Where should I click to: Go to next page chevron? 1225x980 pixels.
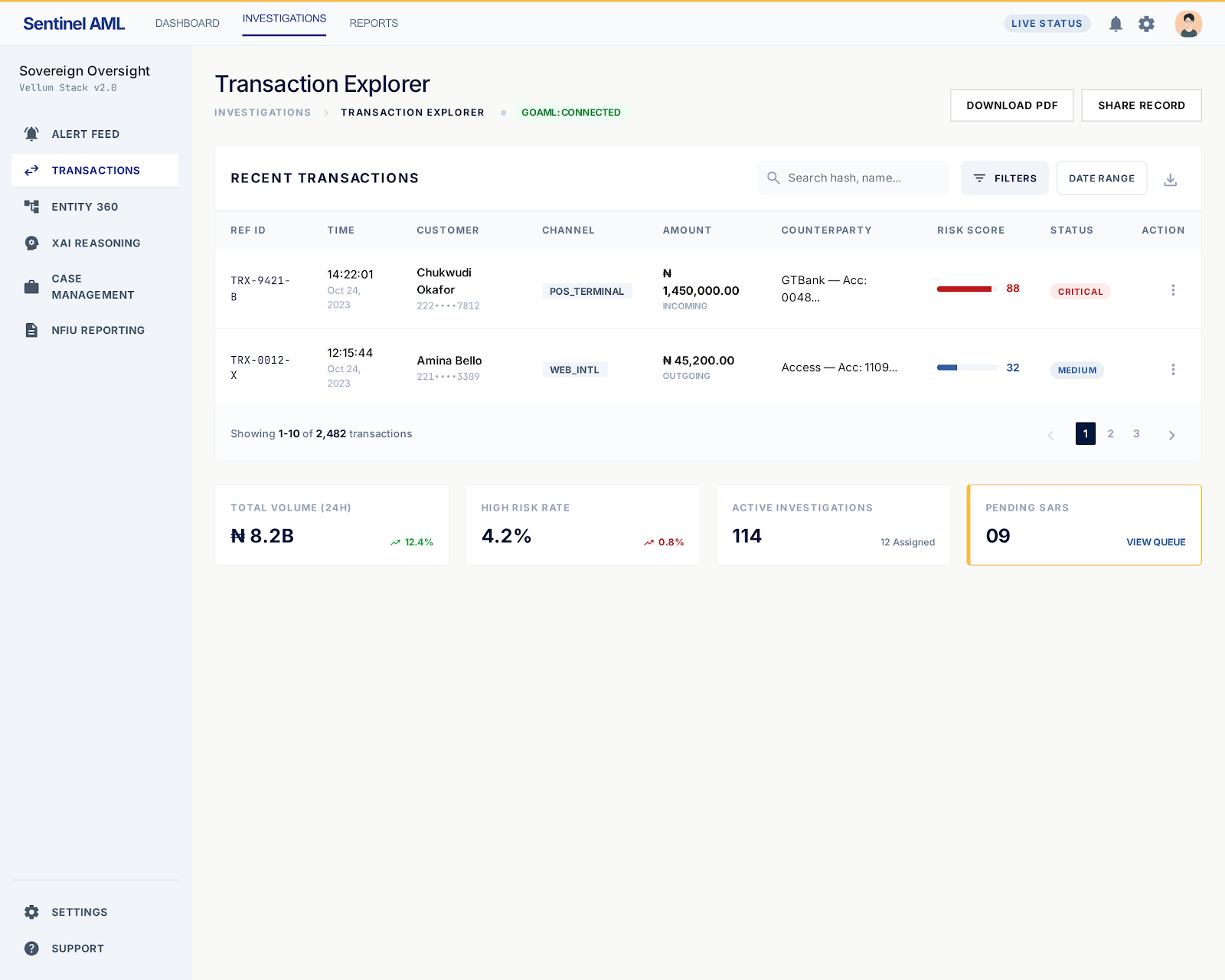1171,435
